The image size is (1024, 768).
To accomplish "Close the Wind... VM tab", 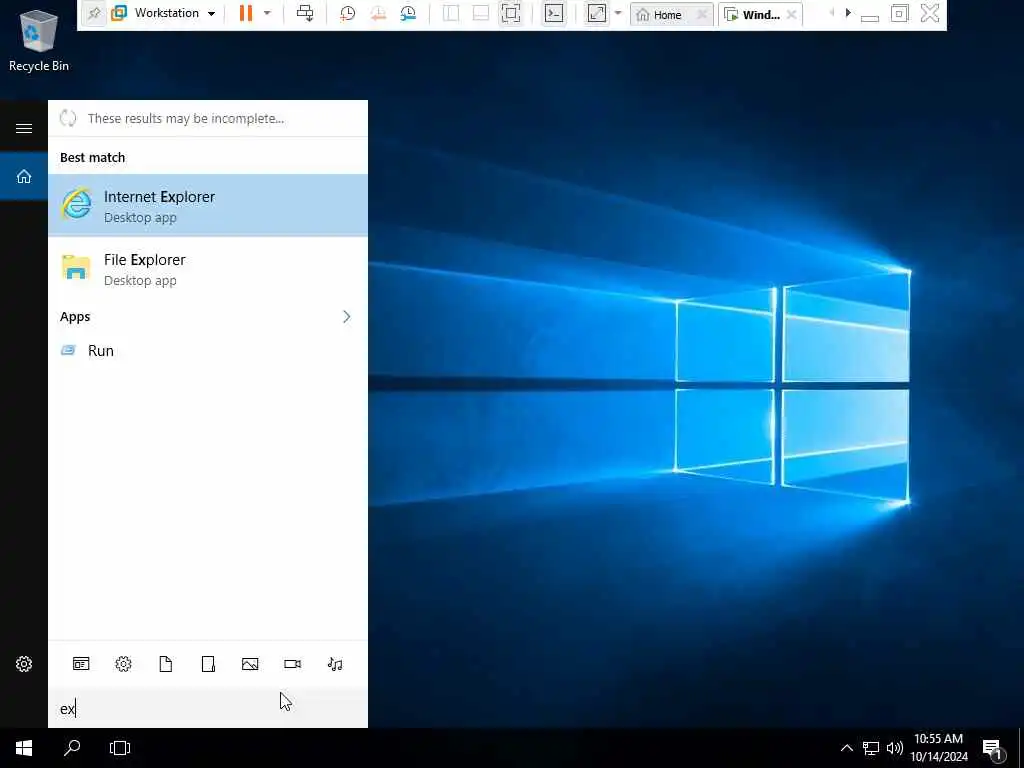I will click(792, 14).
